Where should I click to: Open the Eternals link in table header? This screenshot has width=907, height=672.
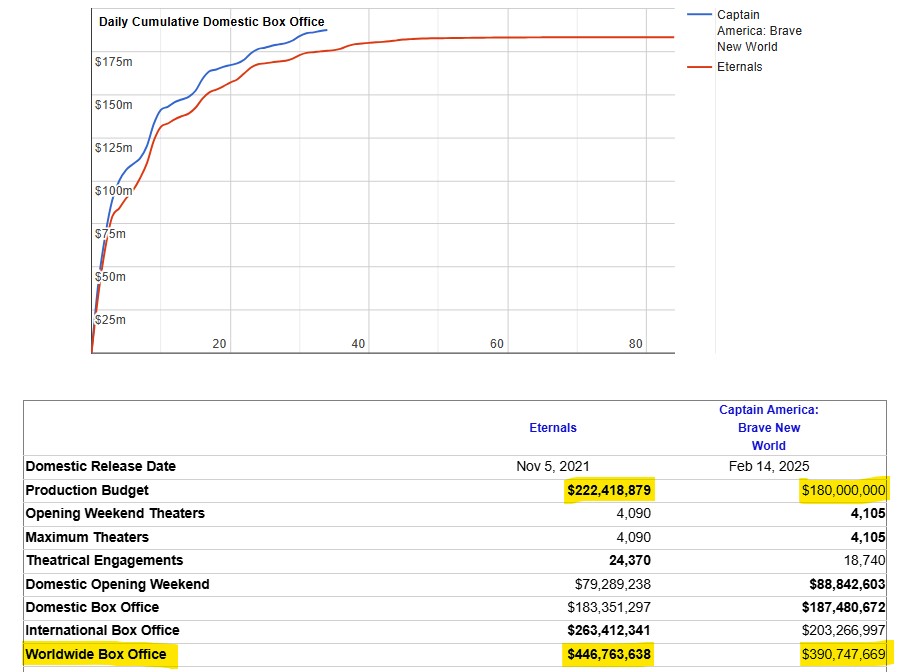coord(552,428)
